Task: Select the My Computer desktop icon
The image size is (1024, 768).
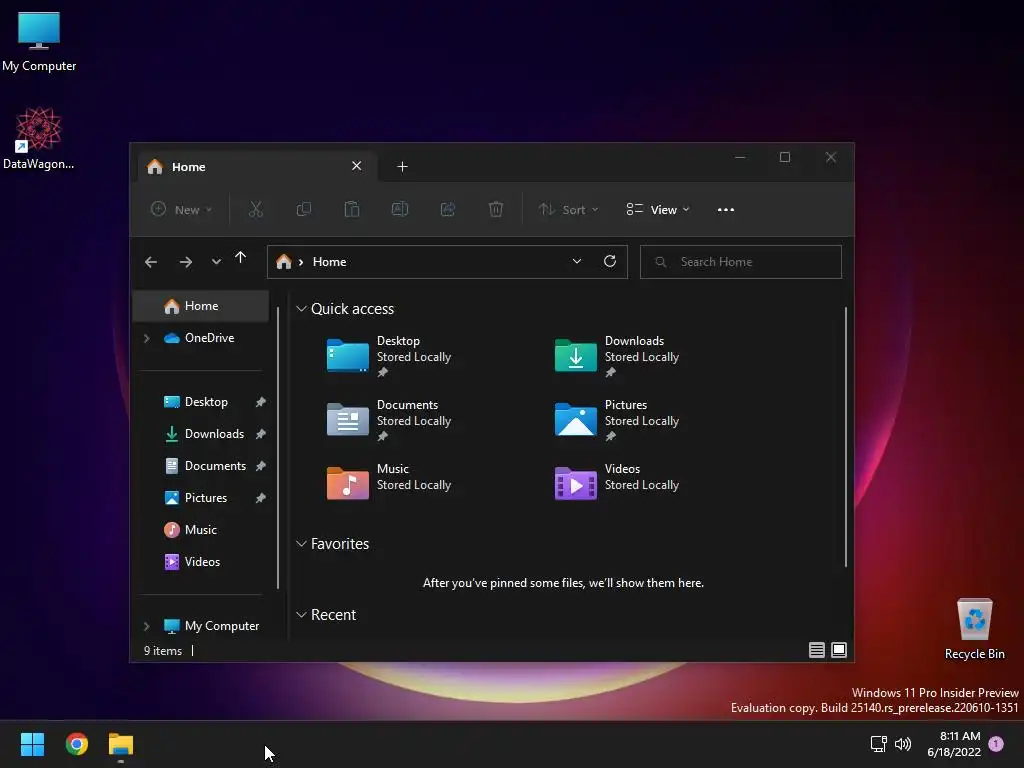Action: (39, 41)
